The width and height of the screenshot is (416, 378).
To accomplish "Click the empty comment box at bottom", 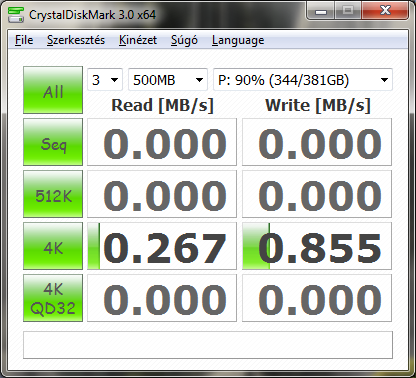I will point(208,345).
